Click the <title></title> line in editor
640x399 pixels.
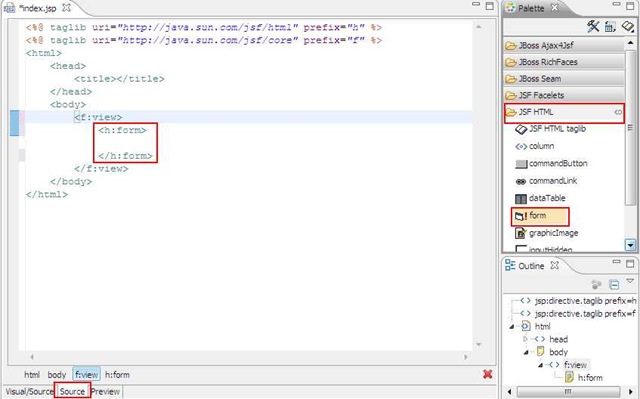[119, 79]
